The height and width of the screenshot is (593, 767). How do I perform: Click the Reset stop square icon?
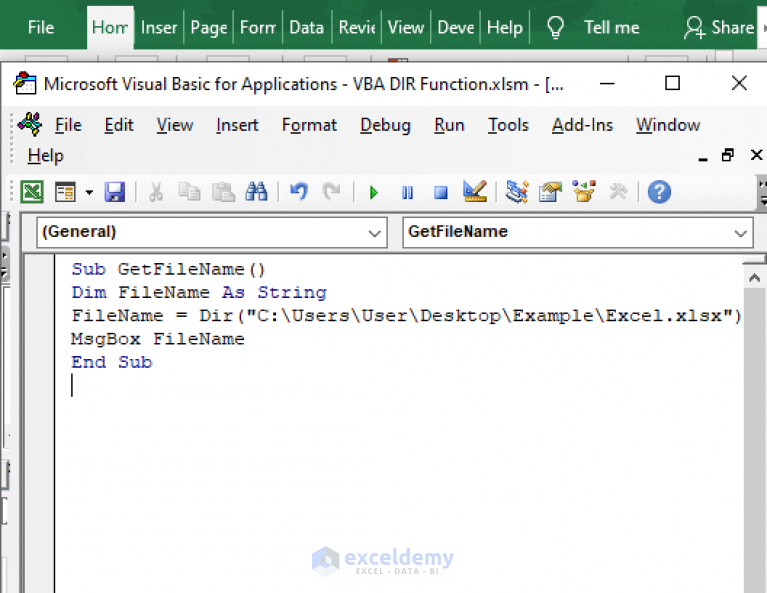coord(441,192)
